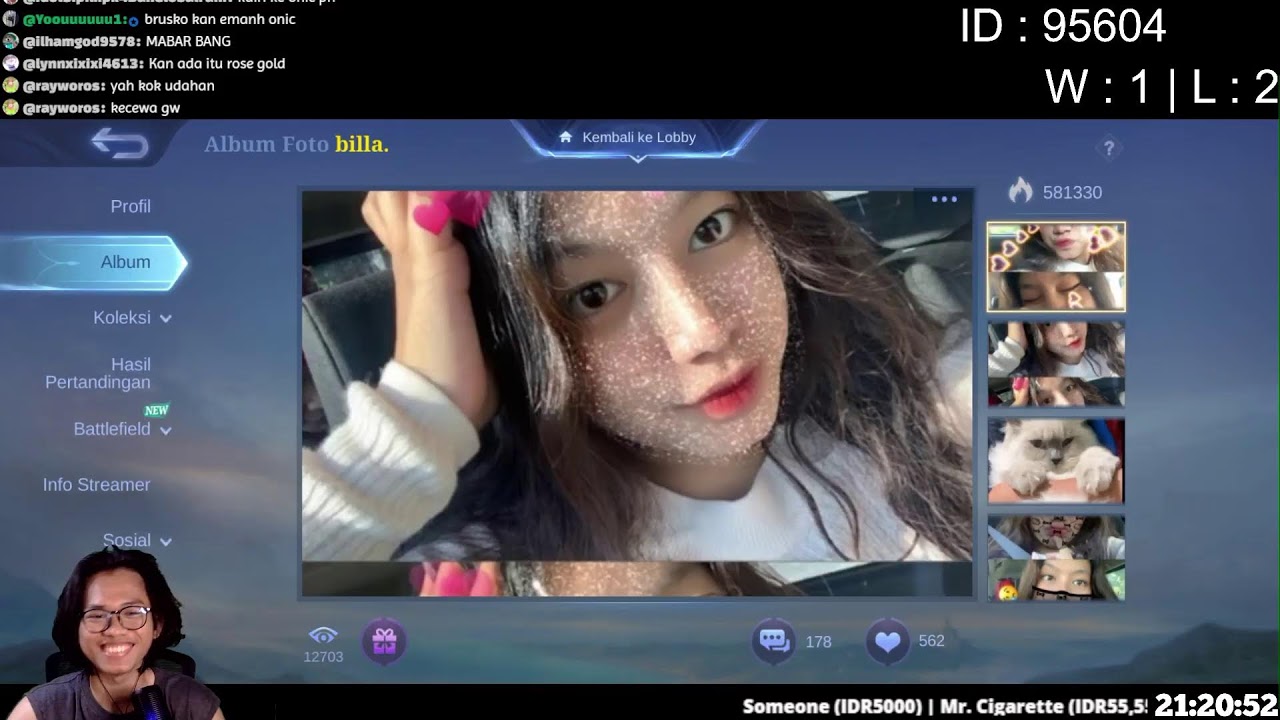Click the Album Foto billa. title
Image resolution: width=1280 pixels, height=720 pixels.
pos(296,144)
